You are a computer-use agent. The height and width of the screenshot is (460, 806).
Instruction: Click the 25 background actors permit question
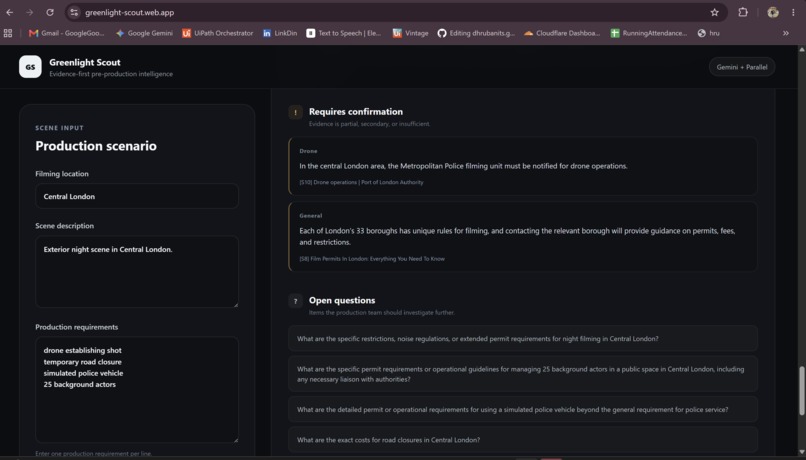click(523, 374)
